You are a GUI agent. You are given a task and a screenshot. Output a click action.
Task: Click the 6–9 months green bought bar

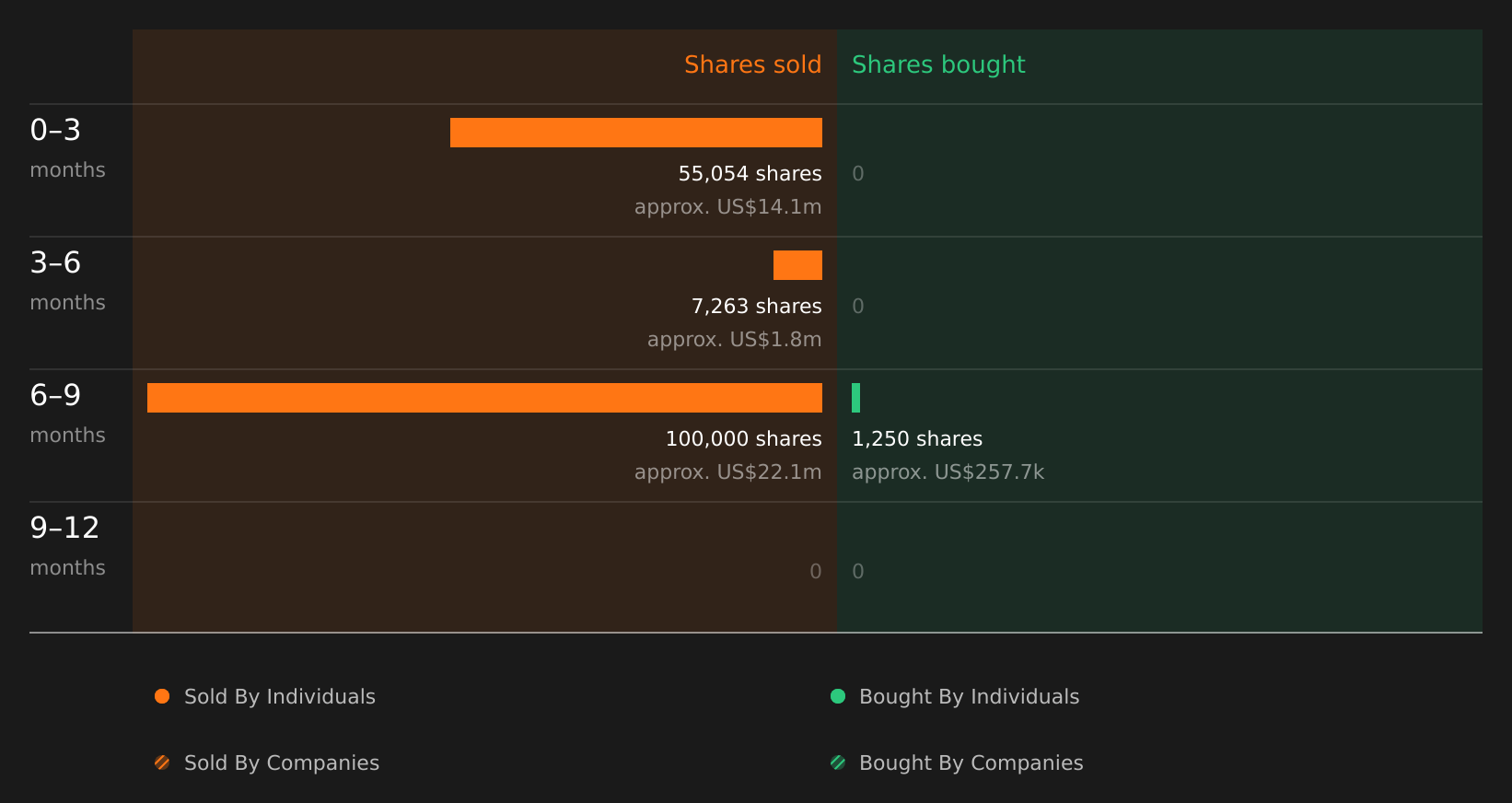coord(856,398)
